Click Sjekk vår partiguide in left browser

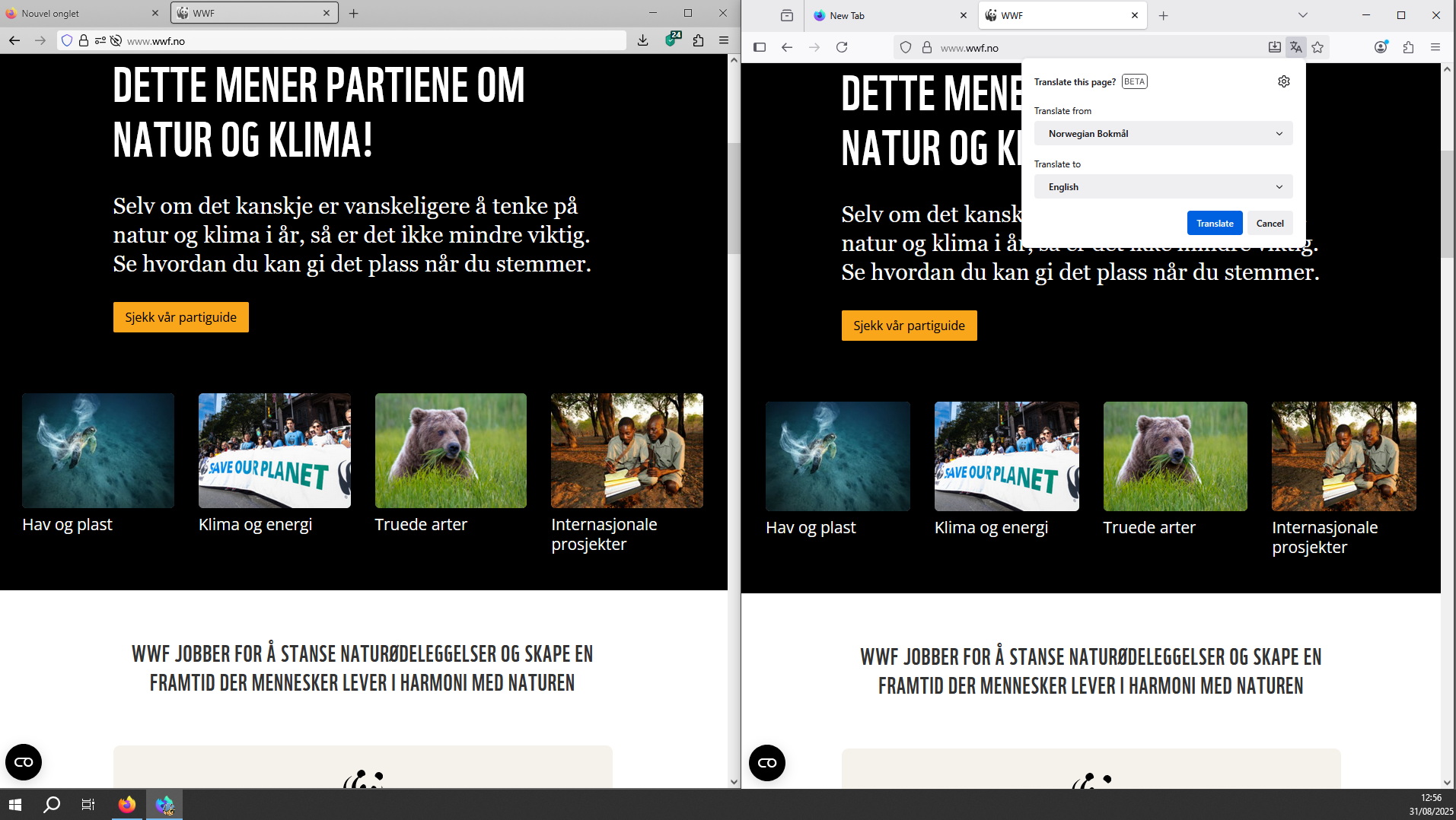[x=181, y=317]
